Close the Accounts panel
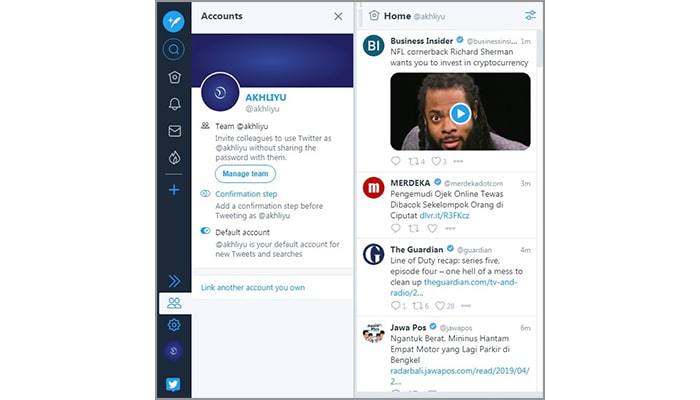700x400 pixels. [x=338, y=17]
